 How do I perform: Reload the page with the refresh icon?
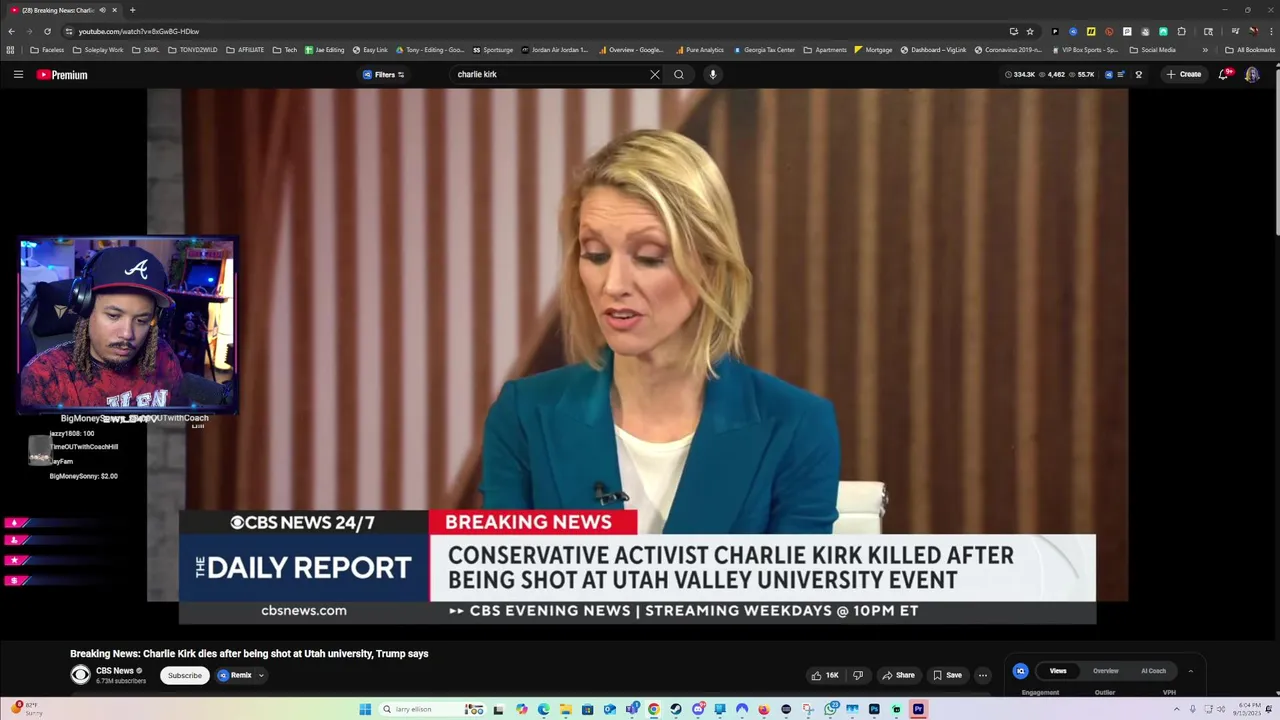[x=47, y=31]
